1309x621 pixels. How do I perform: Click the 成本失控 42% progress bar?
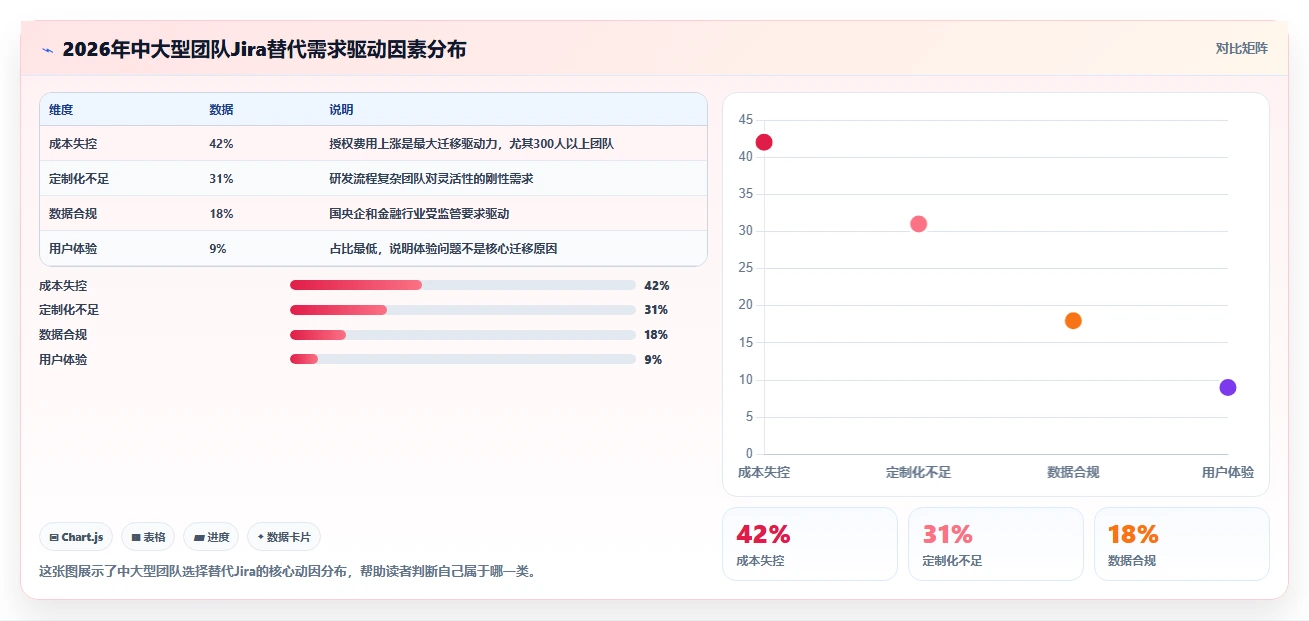[x=463, y=285]
